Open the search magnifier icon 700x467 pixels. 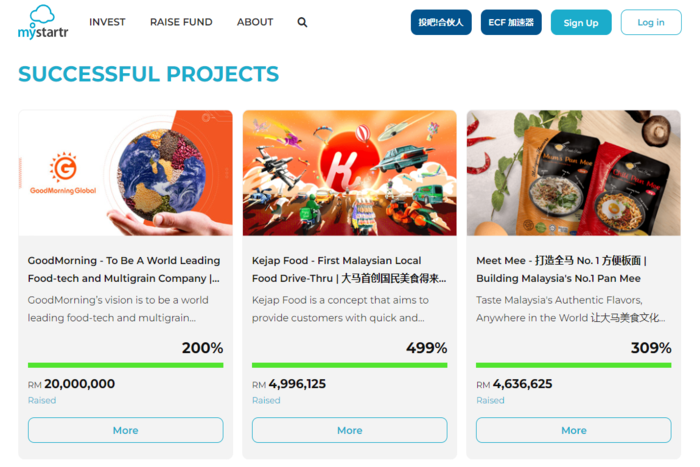[302, 22]
